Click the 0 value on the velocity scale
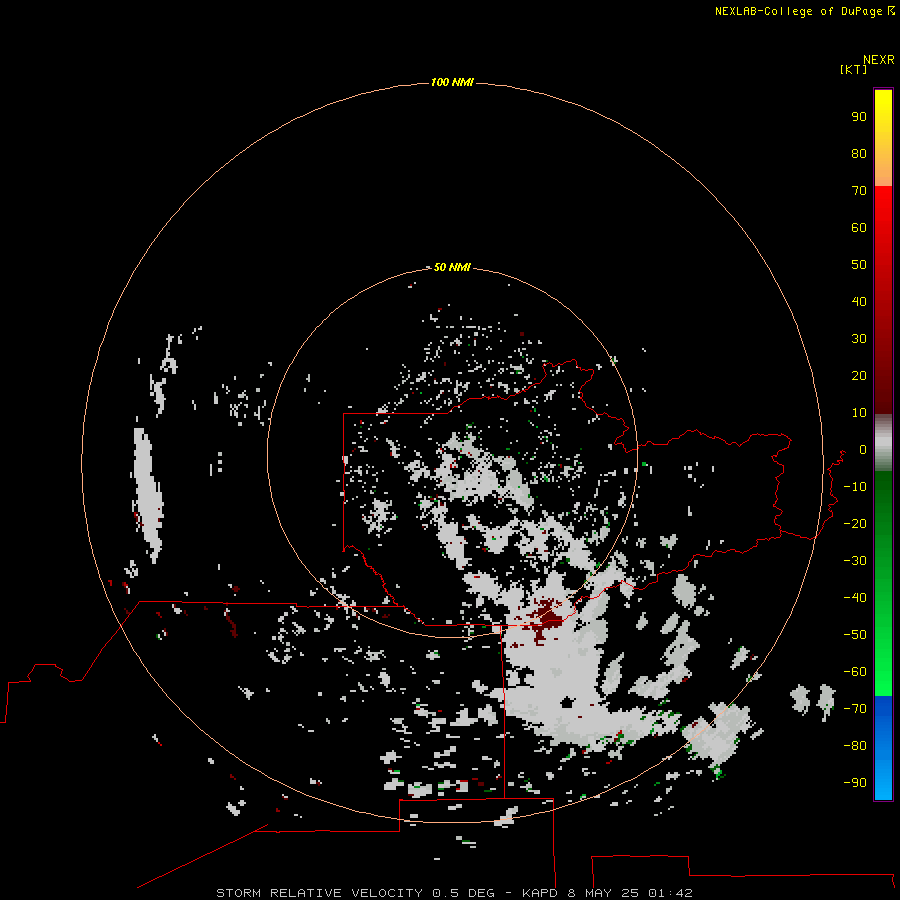The image size is (900, 900). coord(863,449)
